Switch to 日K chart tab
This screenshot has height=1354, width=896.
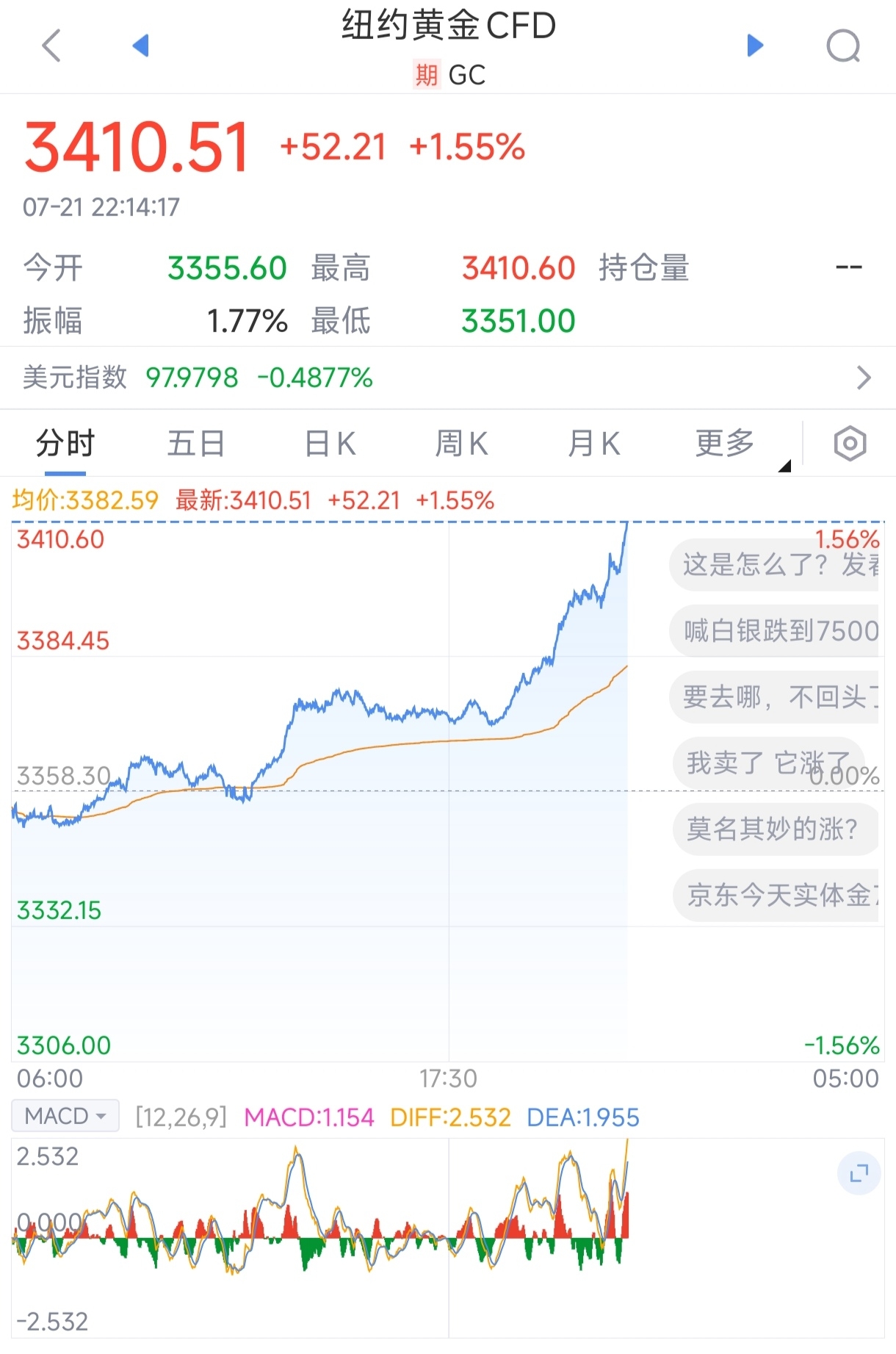tap(330, 444)
